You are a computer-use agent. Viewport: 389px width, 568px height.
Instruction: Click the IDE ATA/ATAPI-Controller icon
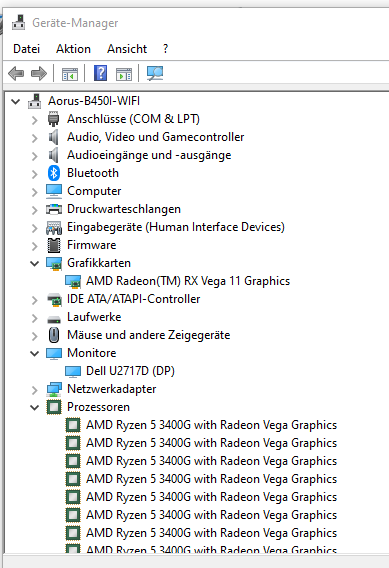(x=54, y=299)
